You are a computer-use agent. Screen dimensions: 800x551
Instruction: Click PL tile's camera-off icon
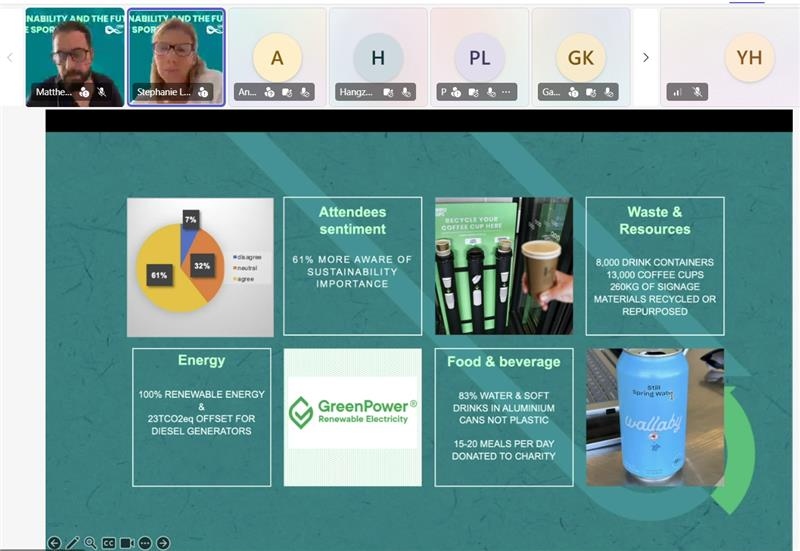(474, 92)
